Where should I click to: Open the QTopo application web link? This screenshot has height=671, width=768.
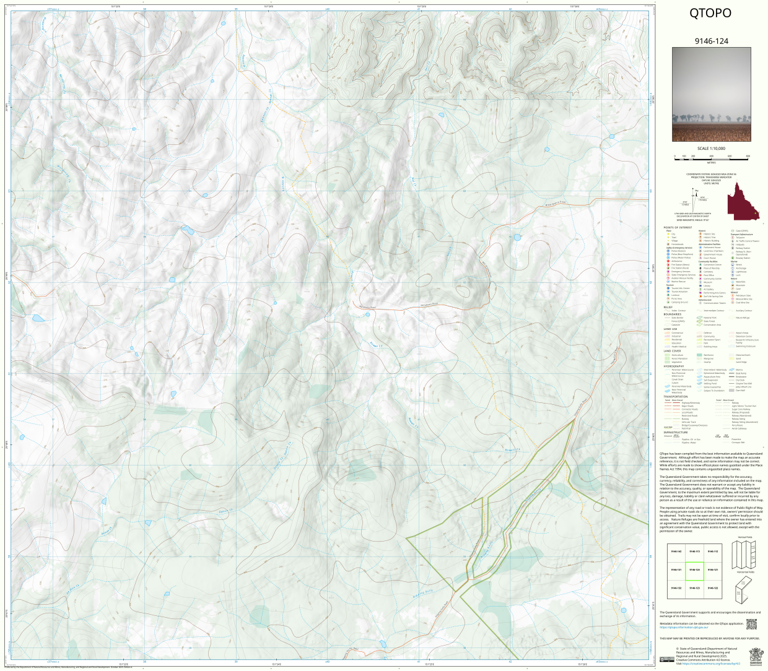pos(683,627)
